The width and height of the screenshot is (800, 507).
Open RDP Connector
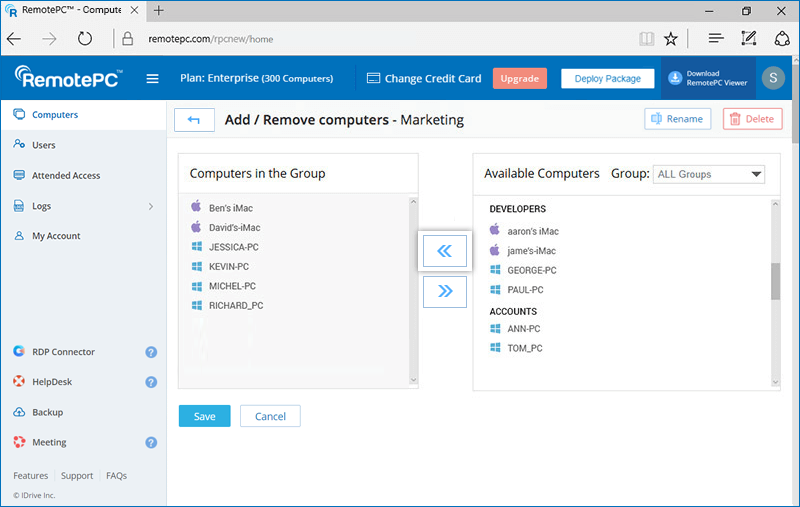[63, 351]
